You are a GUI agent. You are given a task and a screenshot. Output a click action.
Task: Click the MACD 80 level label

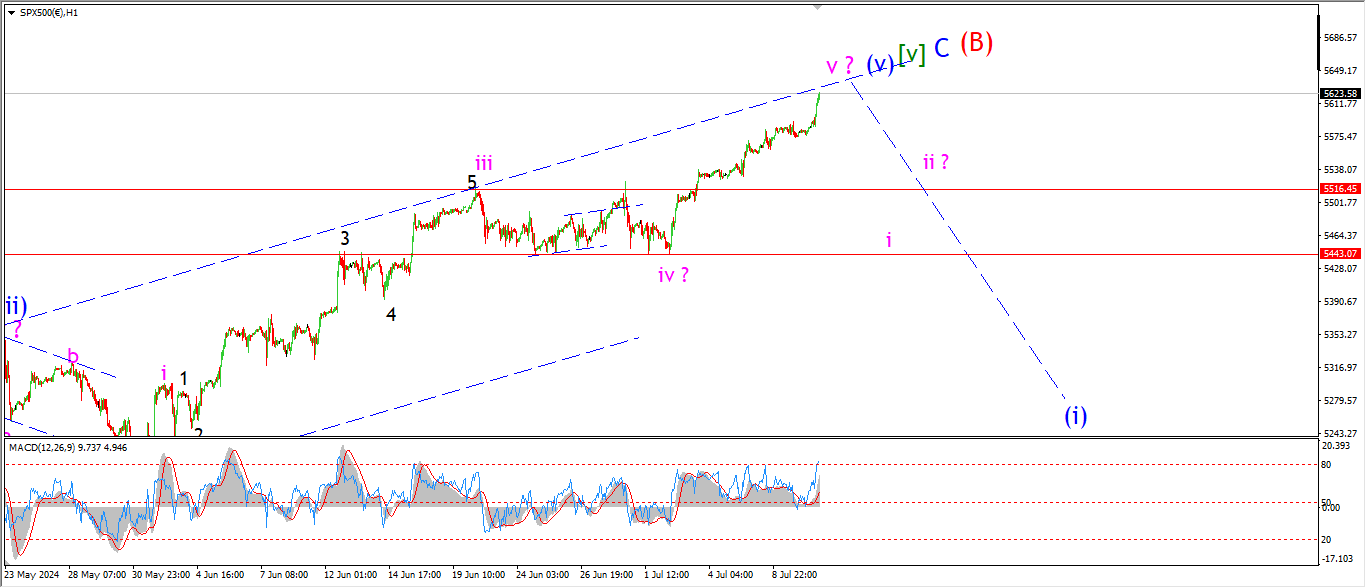pyautogui.click(x=1326, y=464)
